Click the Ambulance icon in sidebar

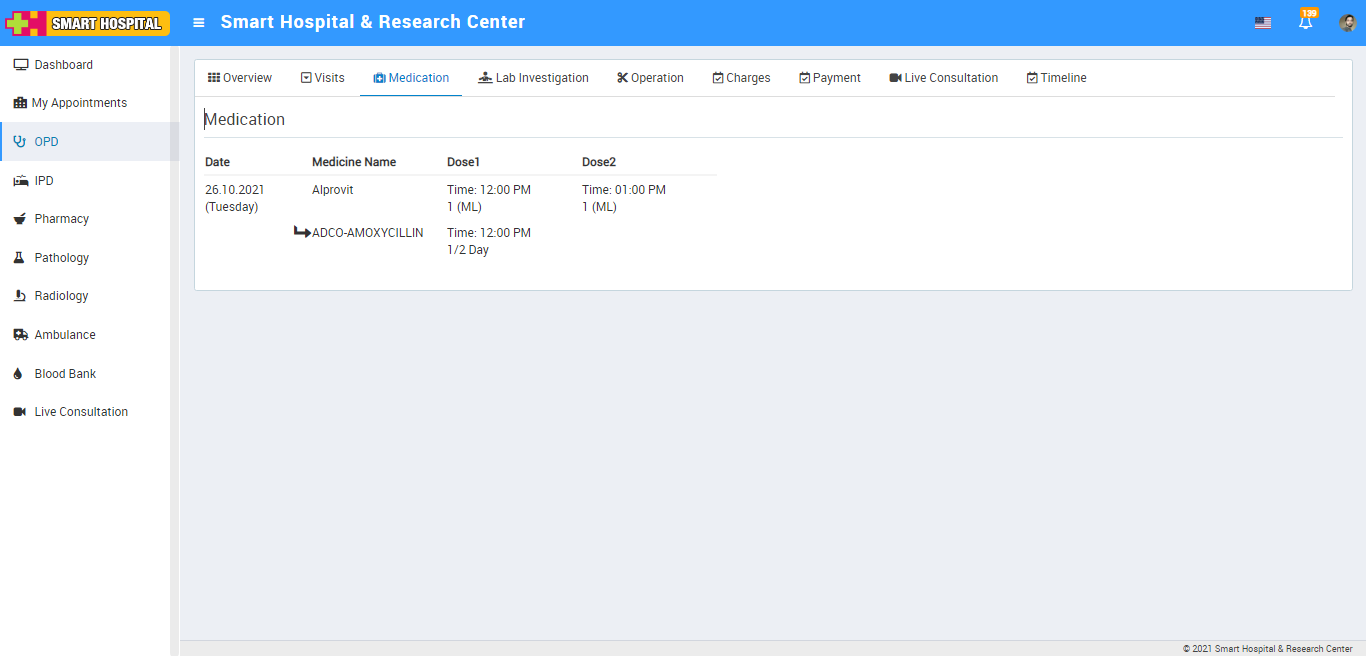click(x=19, y=335)
